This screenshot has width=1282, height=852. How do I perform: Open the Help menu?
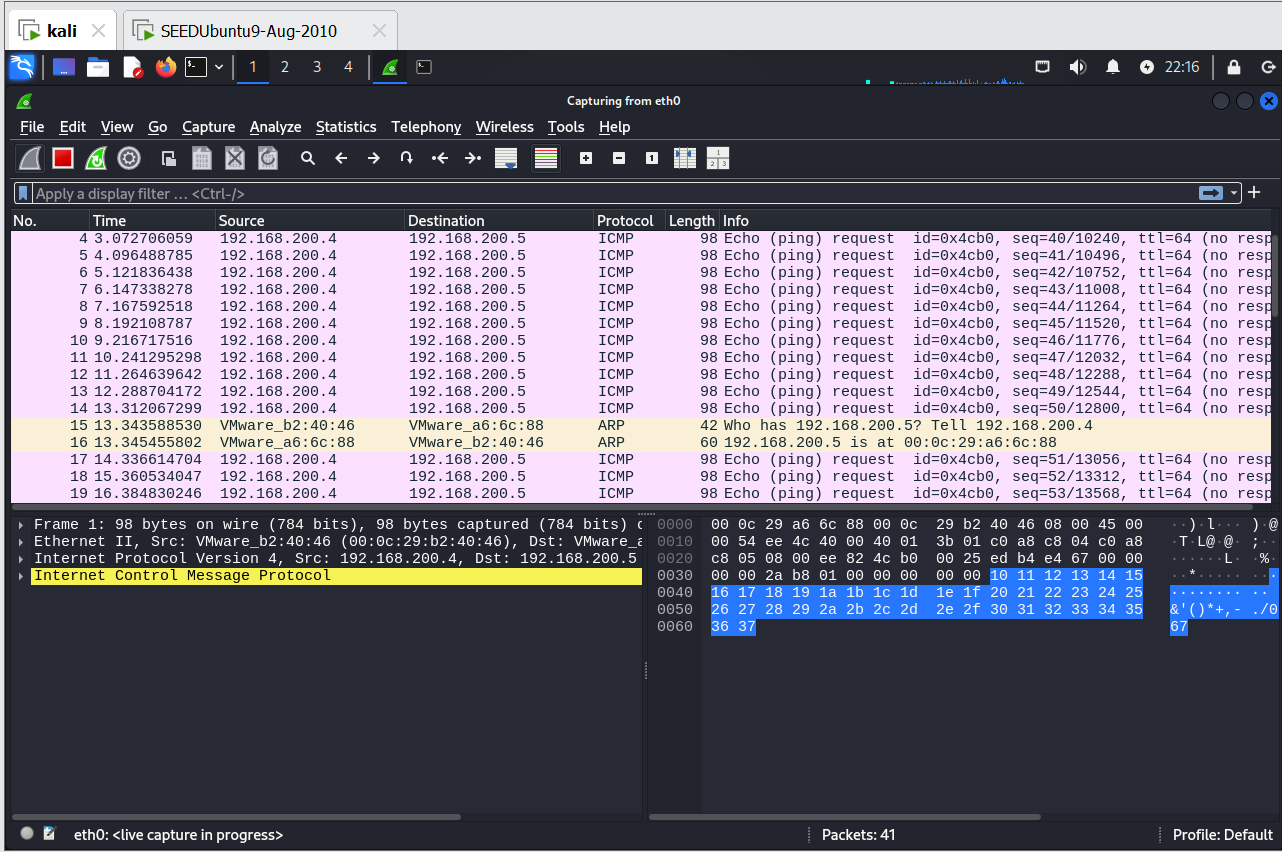614,127
